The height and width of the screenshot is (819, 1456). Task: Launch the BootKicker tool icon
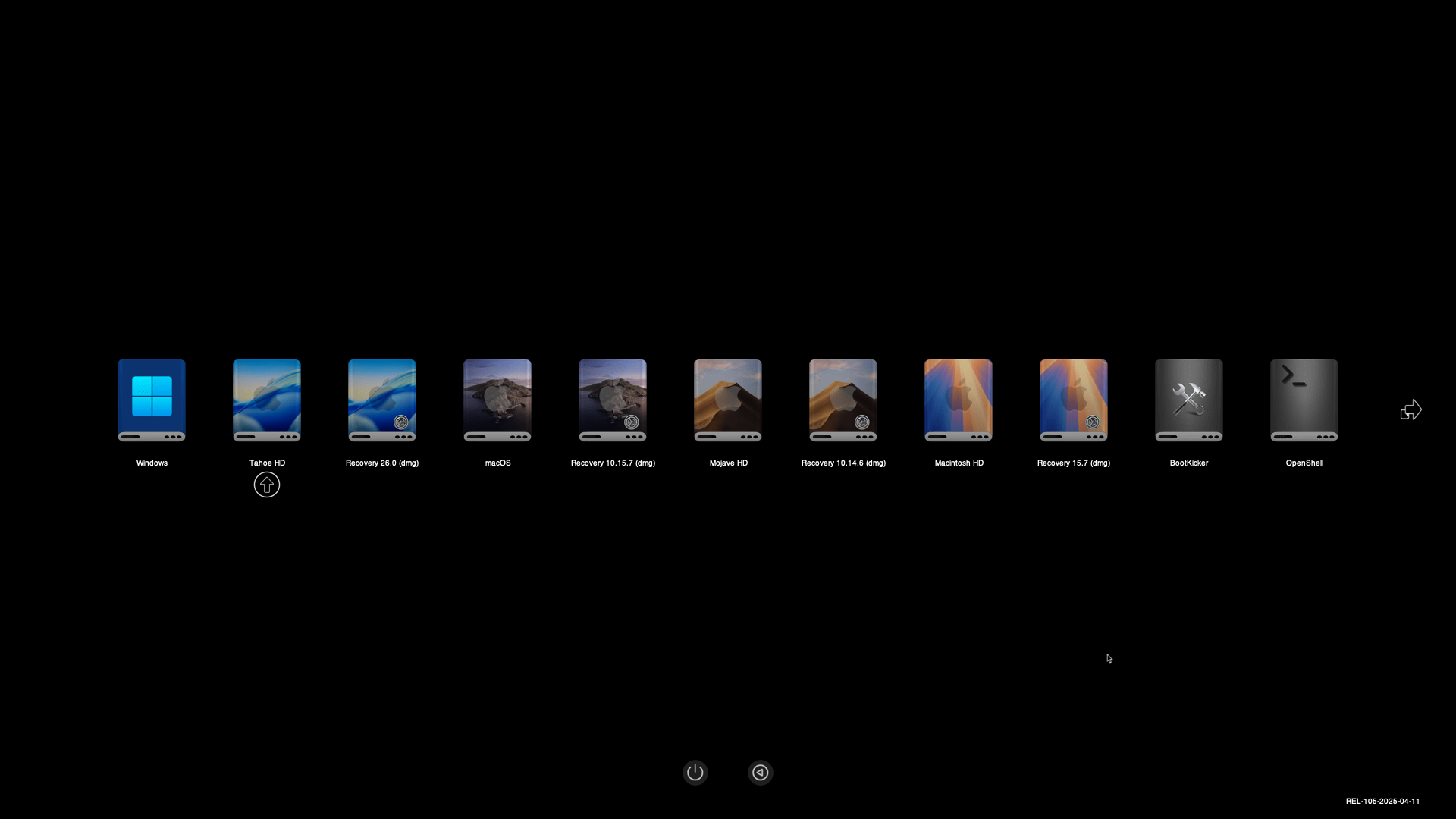[x=1189, y=400]
